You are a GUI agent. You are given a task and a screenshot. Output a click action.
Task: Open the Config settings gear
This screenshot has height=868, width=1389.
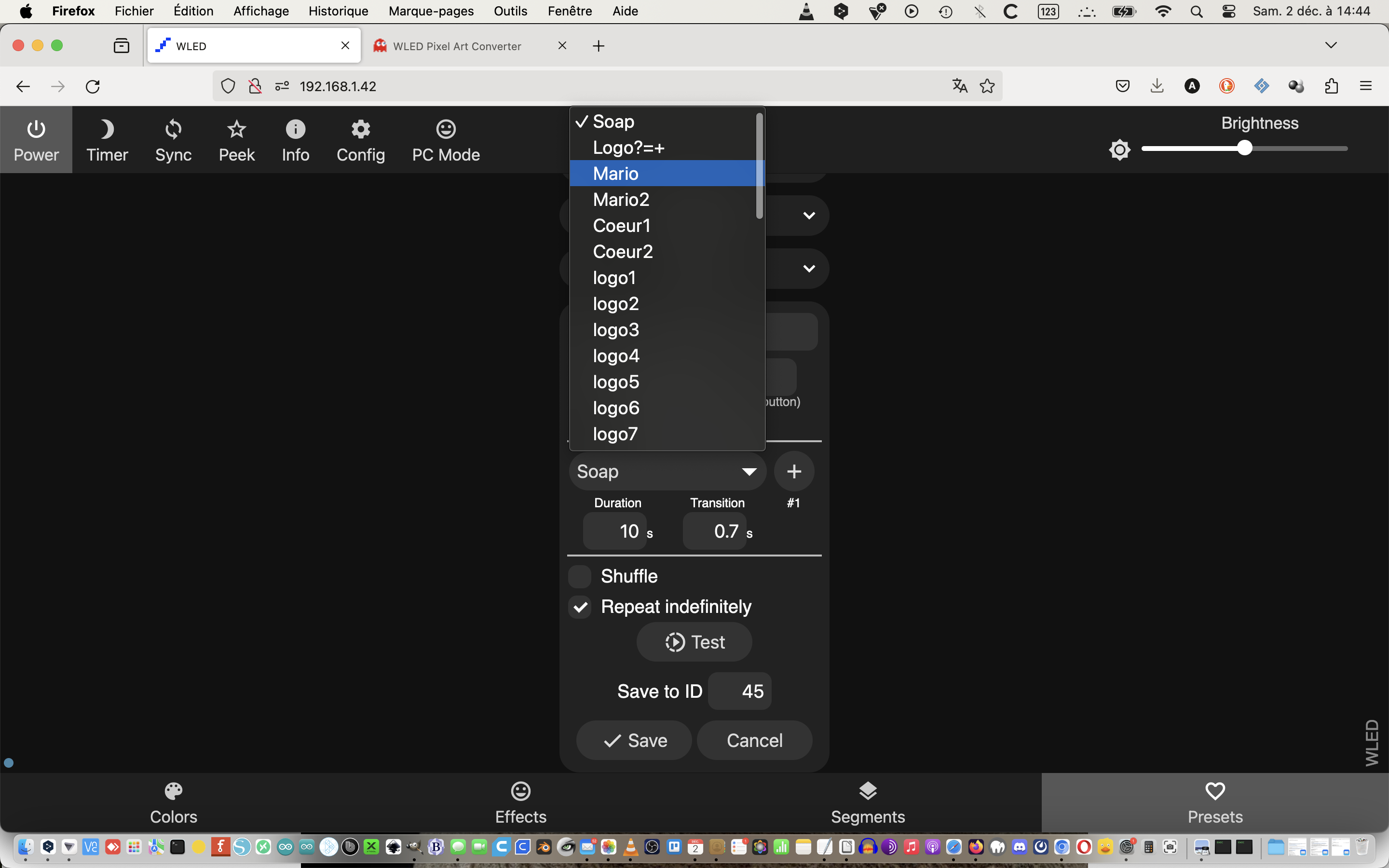point(360,140)
